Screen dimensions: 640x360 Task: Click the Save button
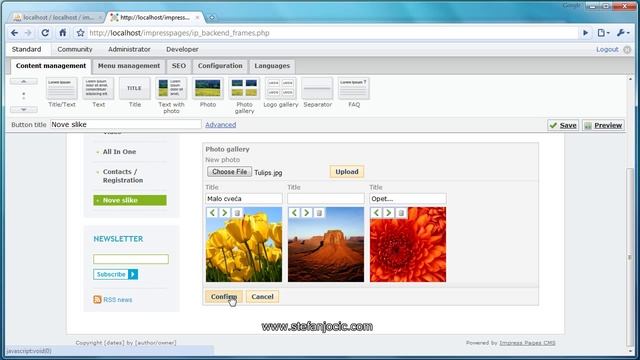point(563,125)
